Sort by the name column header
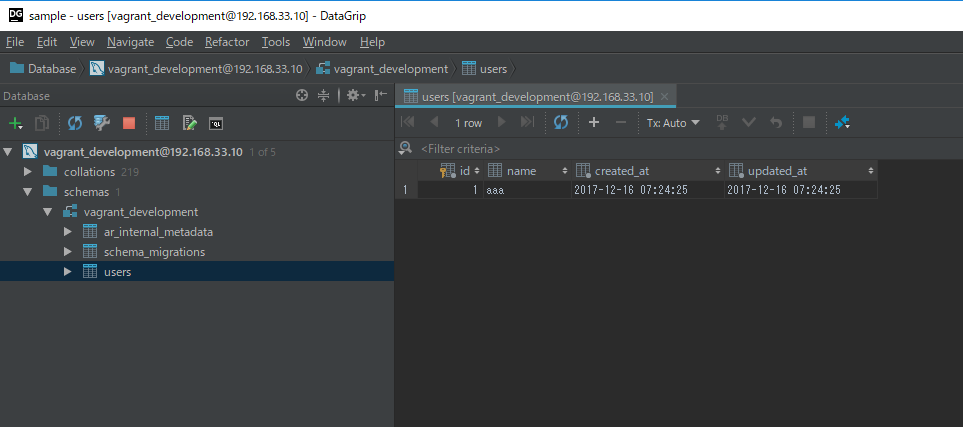The image size is (963, 427). tap(528, 171)
